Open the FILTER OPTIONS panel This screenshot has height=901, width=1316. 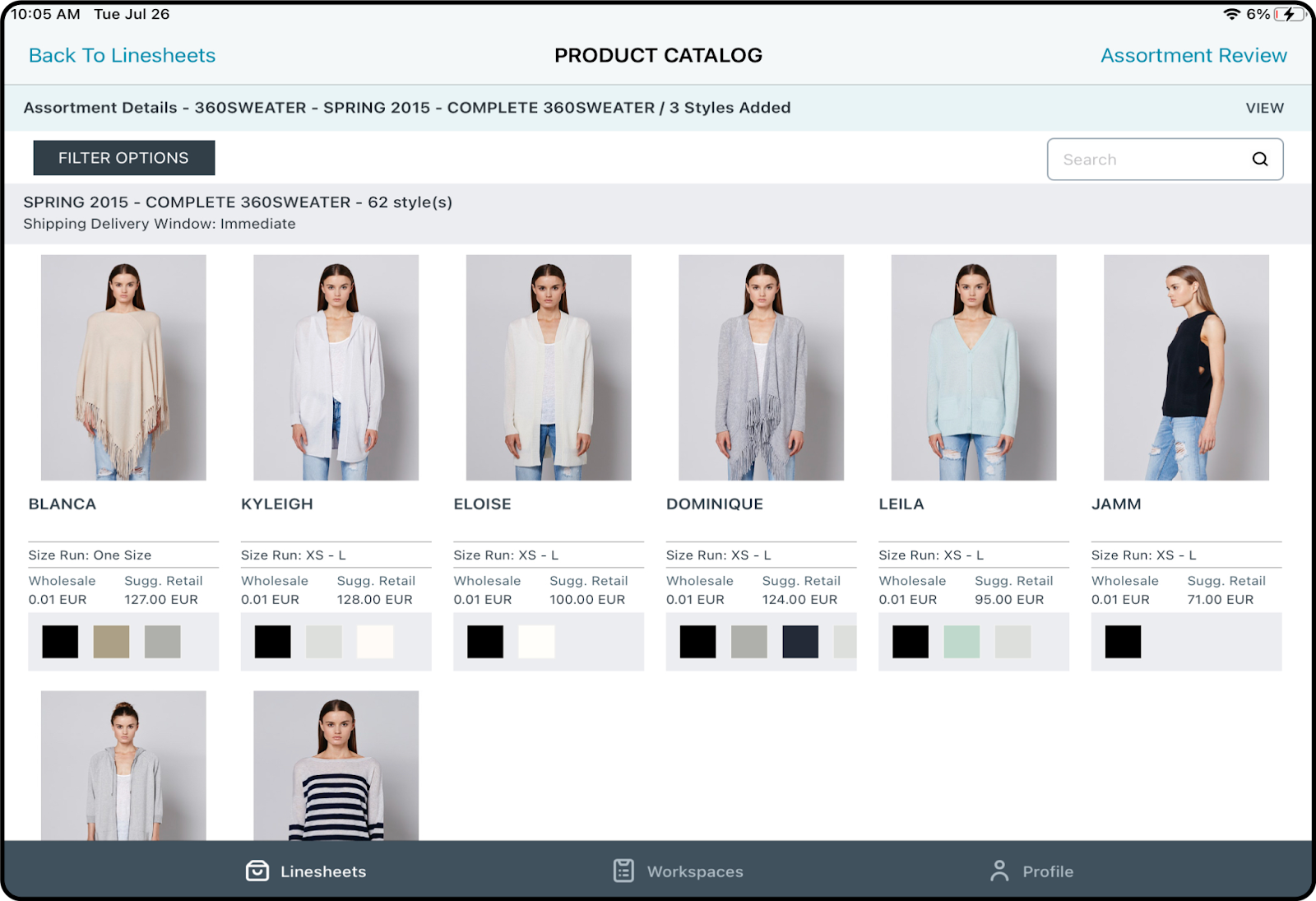click(123, 157)
